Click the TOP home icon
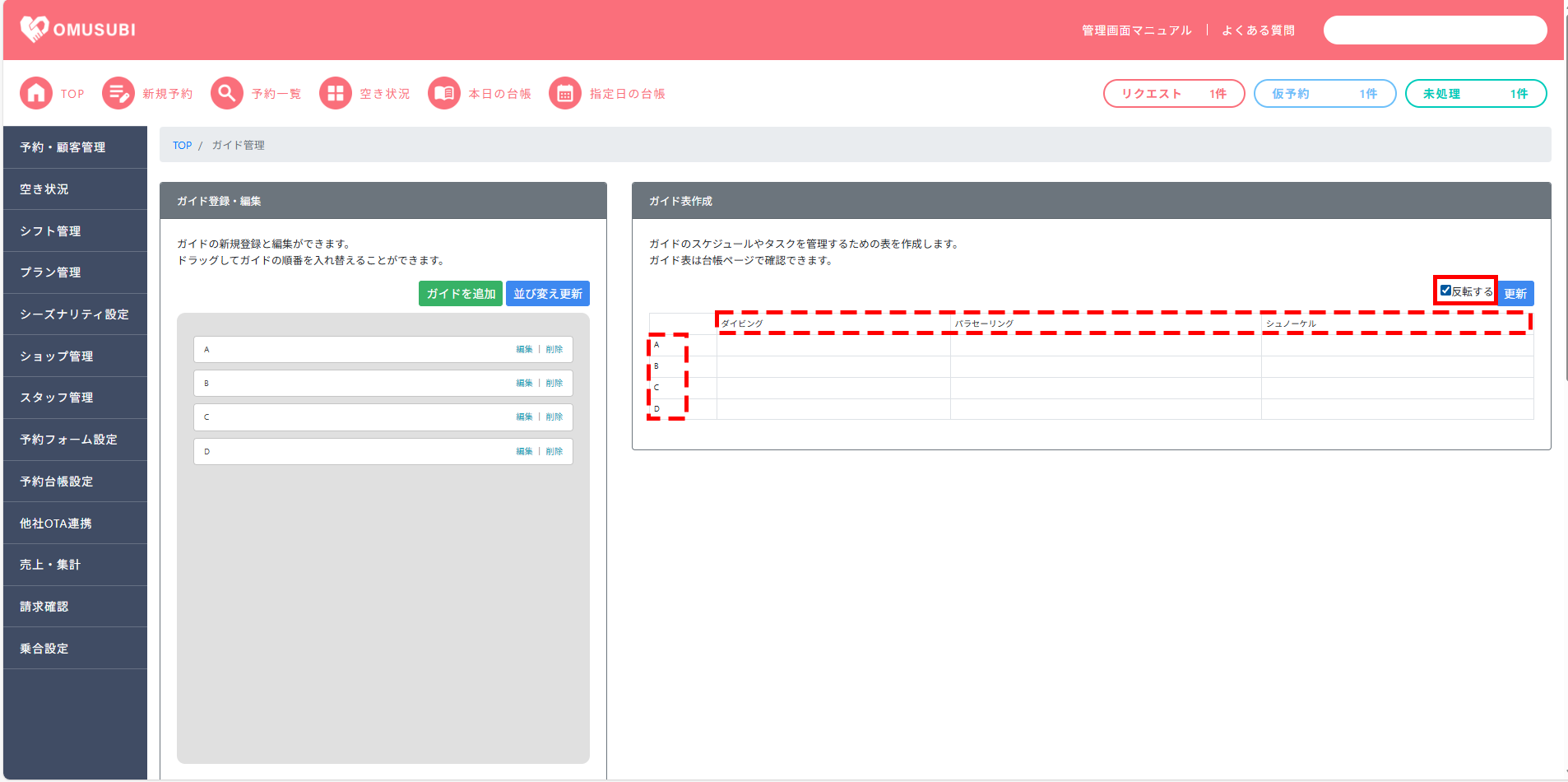 click(x=36, y=94)
